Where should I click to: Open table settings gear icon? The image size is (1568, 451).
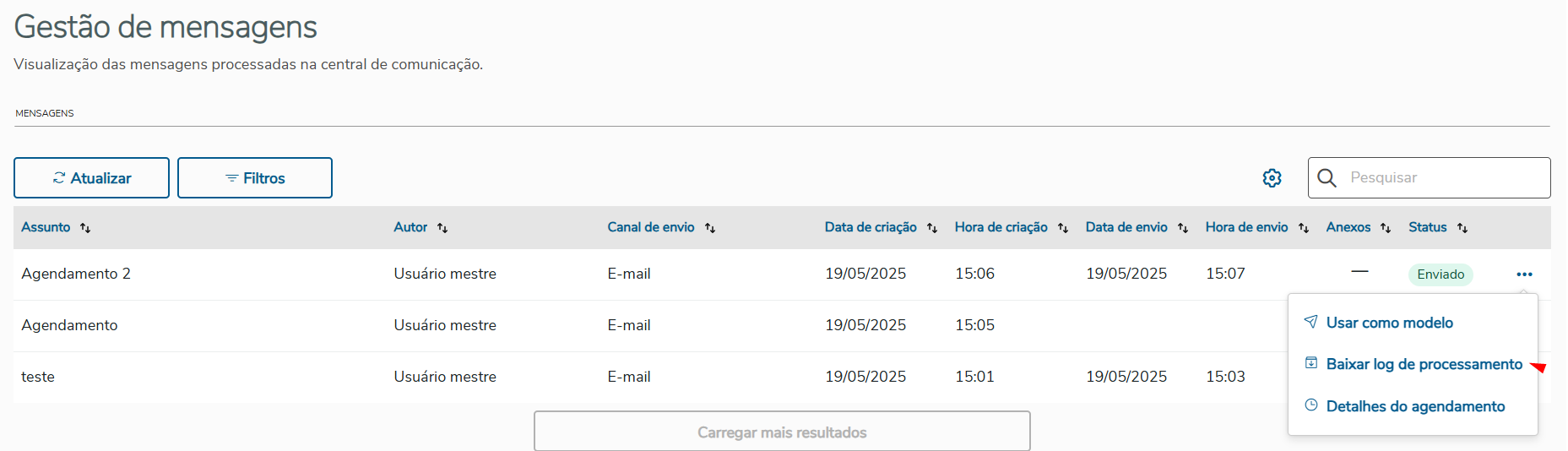1272,178
